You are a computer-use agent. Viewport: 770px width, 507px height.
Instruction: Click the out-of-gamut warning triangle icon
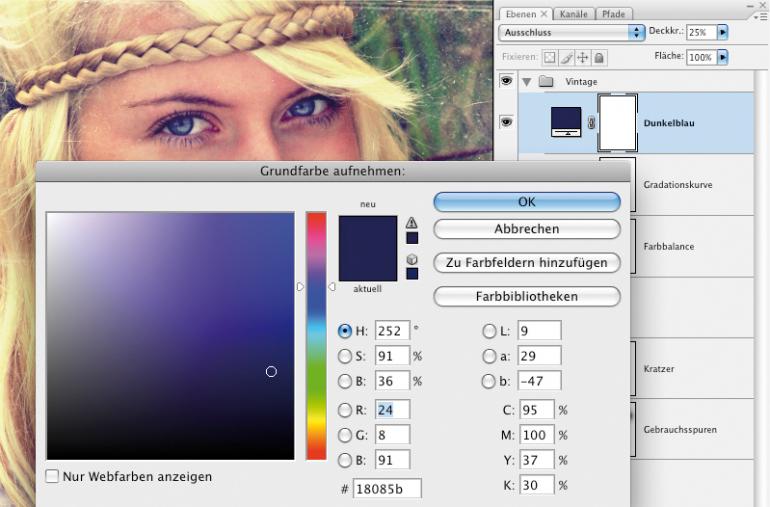tap(412, 223)
